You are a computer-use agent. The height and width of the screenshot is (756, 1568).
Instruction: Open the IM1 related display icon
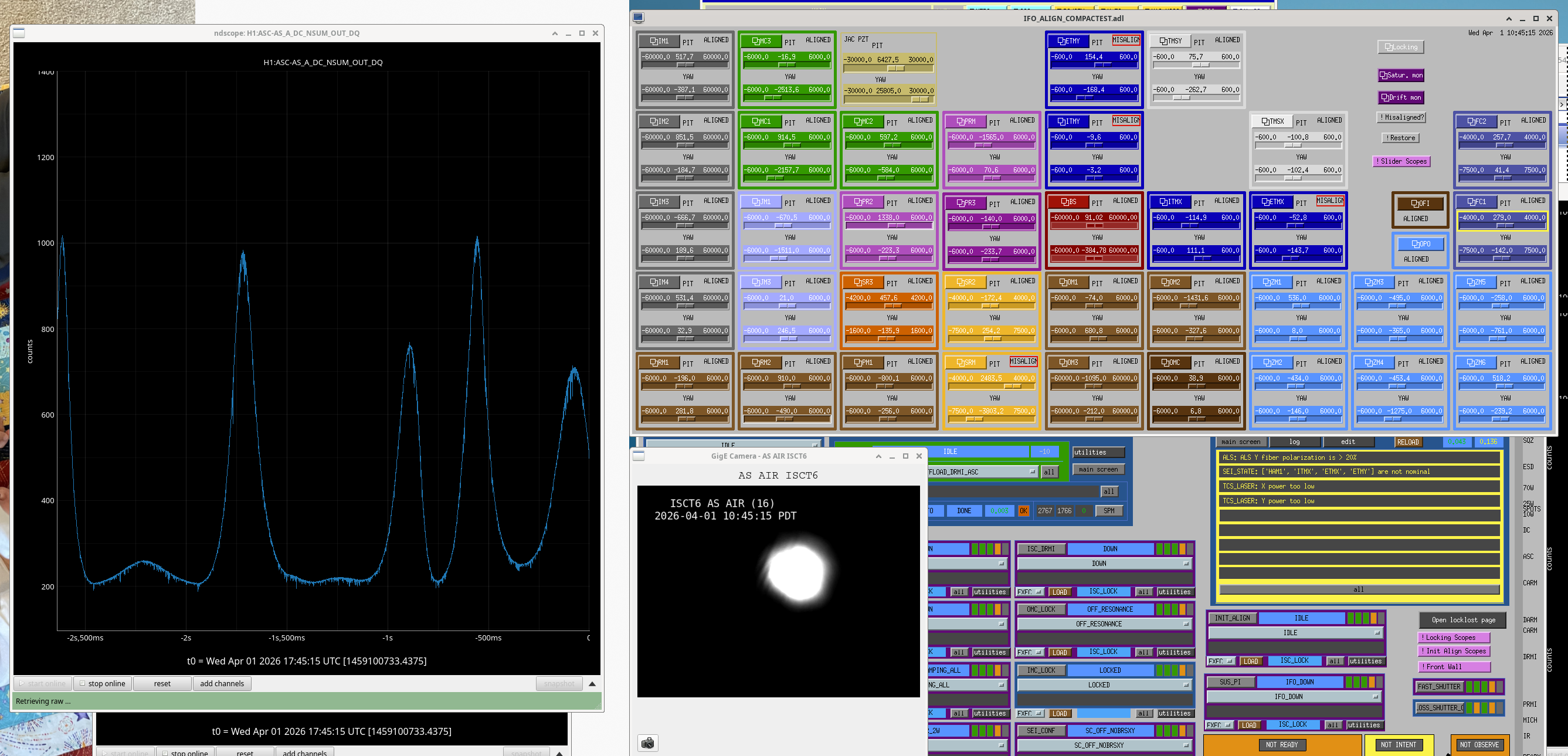click(659, 41)
